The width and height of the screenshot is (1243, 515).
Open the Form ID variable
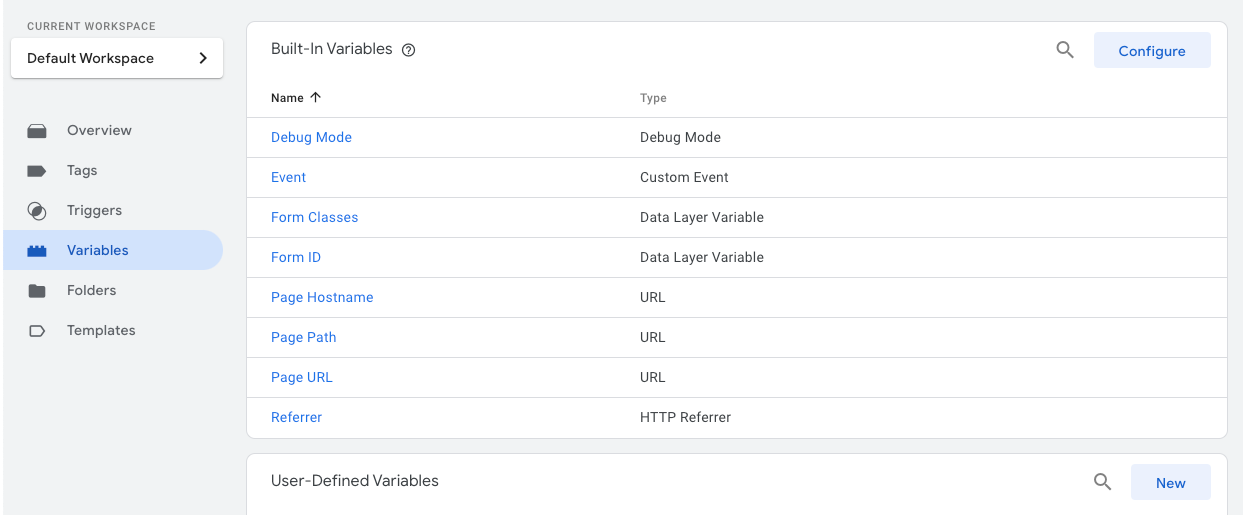pyautogui.click(x=296, y=257)
